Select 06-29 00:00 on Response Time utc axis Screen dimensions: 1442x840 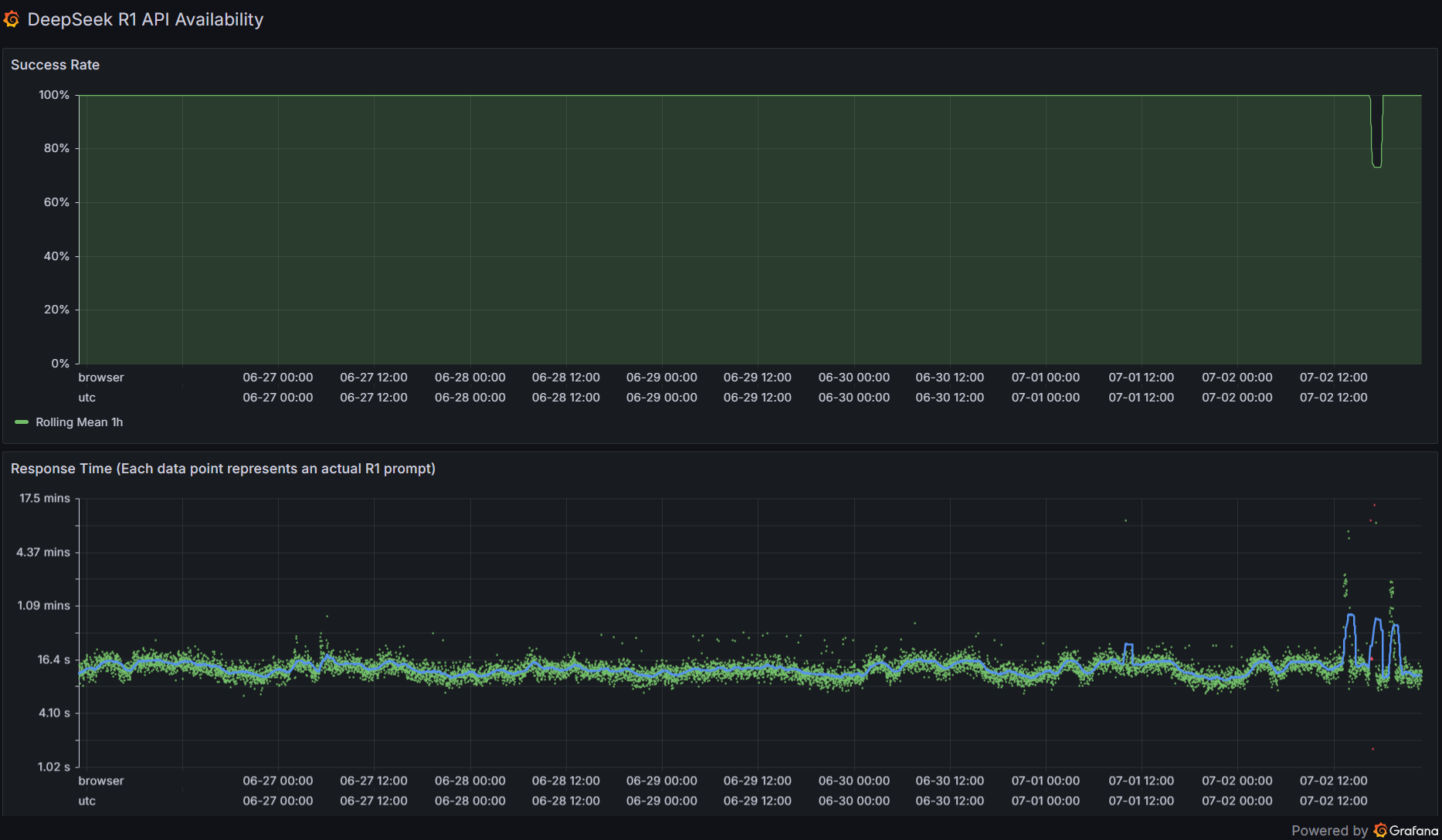[662, 801]
